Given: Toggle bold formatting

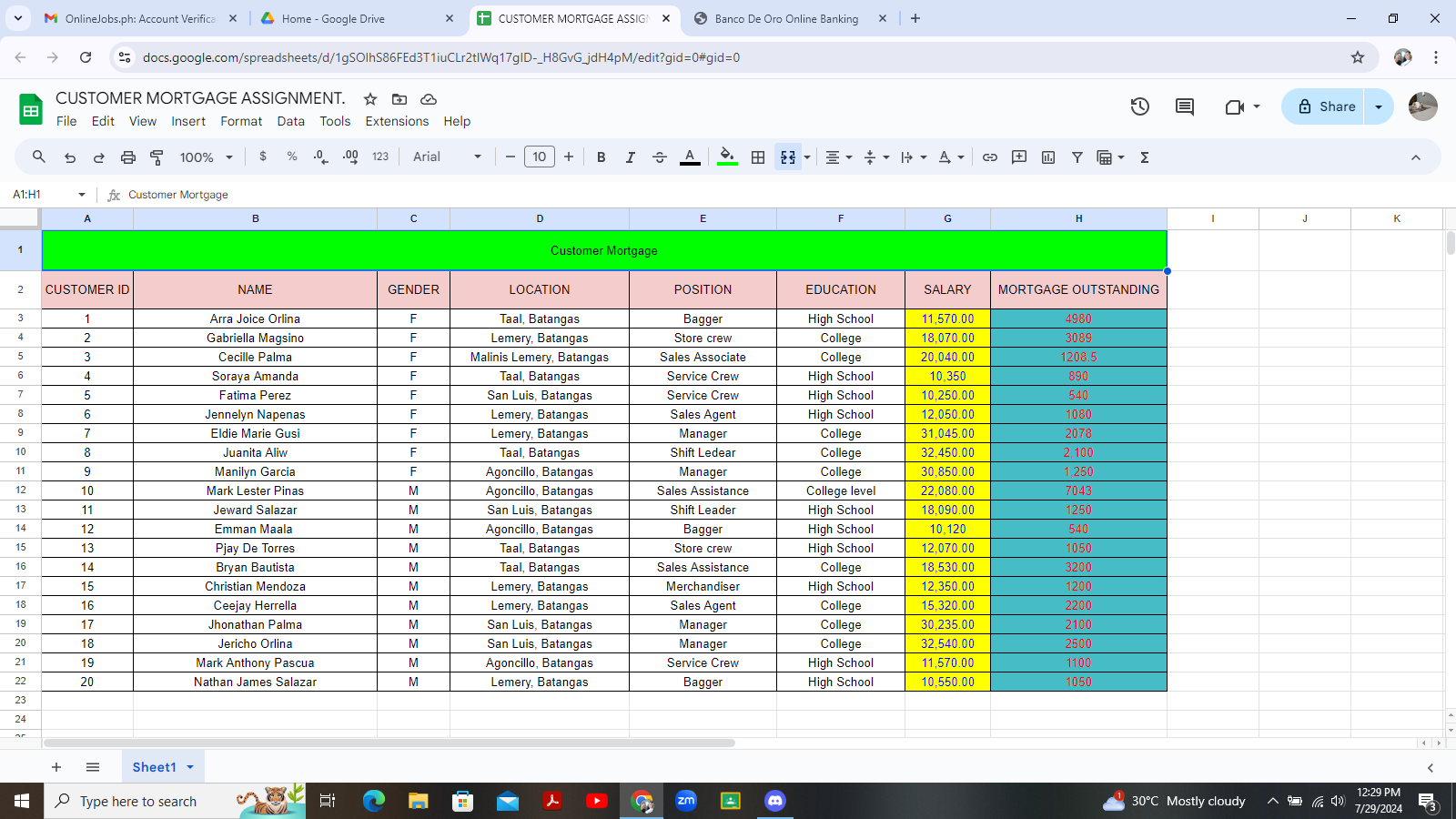Looking at the screenshot, I should [602, 157].
